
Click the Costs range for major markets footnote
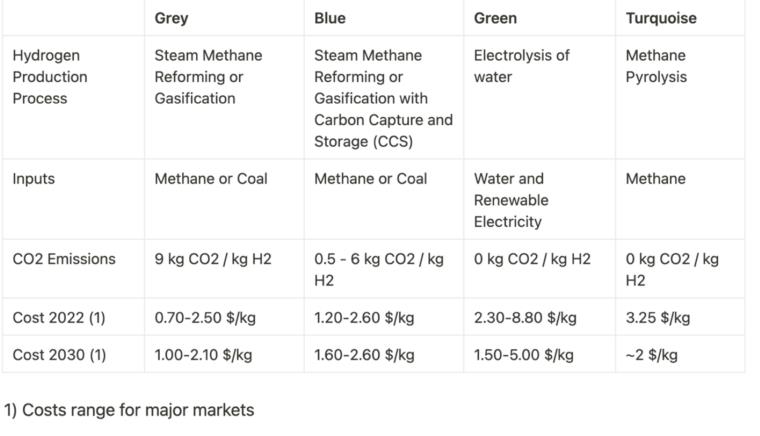129,410
